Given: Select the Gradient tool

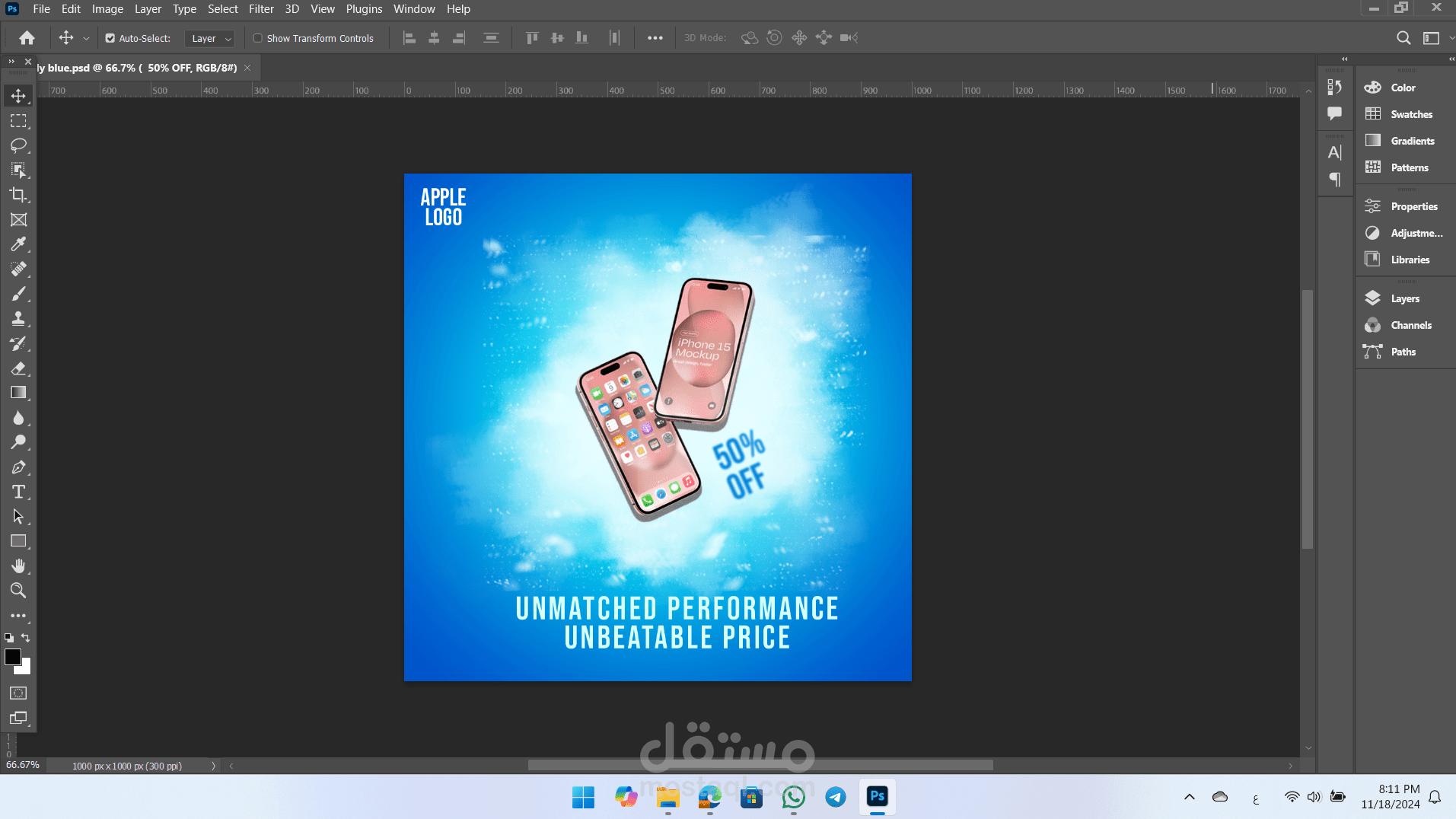Looking at the screenshot, I should coord(18,393).
